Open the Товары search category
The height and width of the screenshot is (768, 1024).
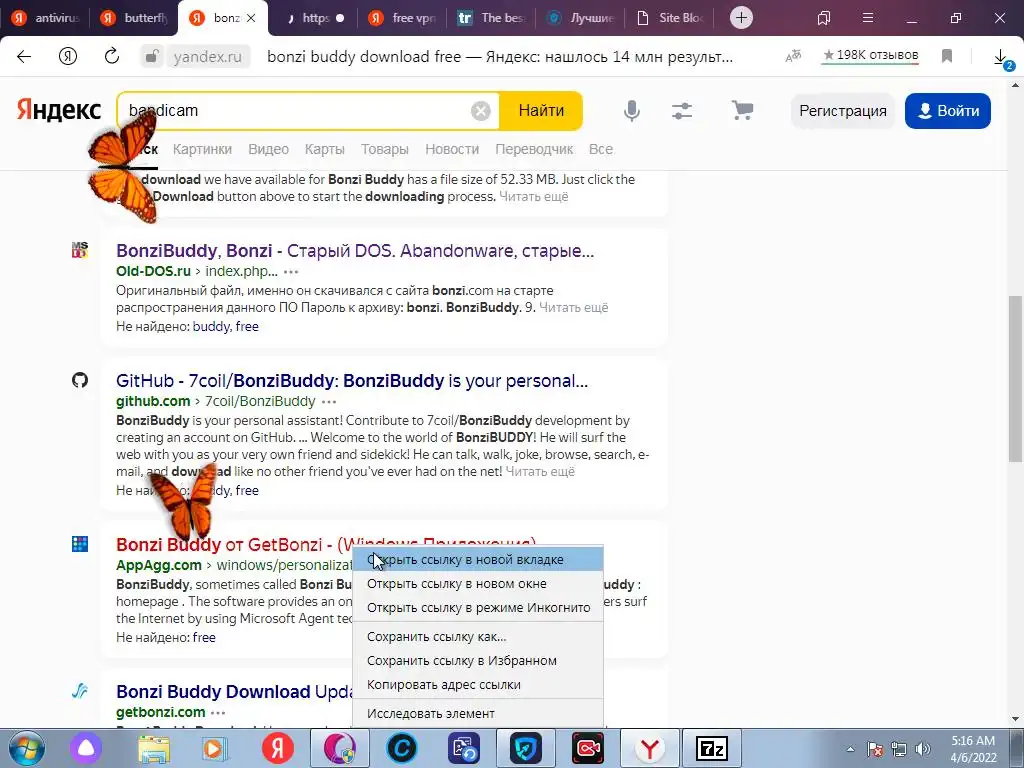point(385,150)
